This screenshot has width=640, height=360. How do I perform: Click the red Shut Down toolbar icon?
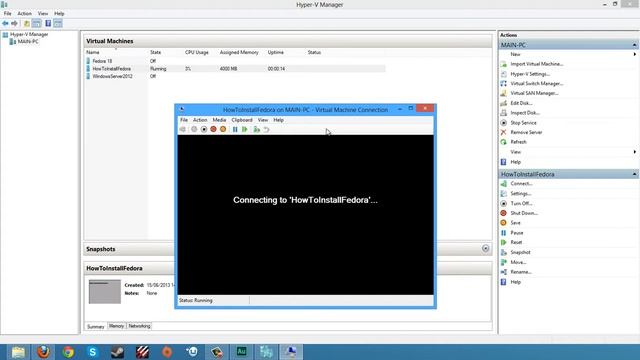click(x=213, y=129)
